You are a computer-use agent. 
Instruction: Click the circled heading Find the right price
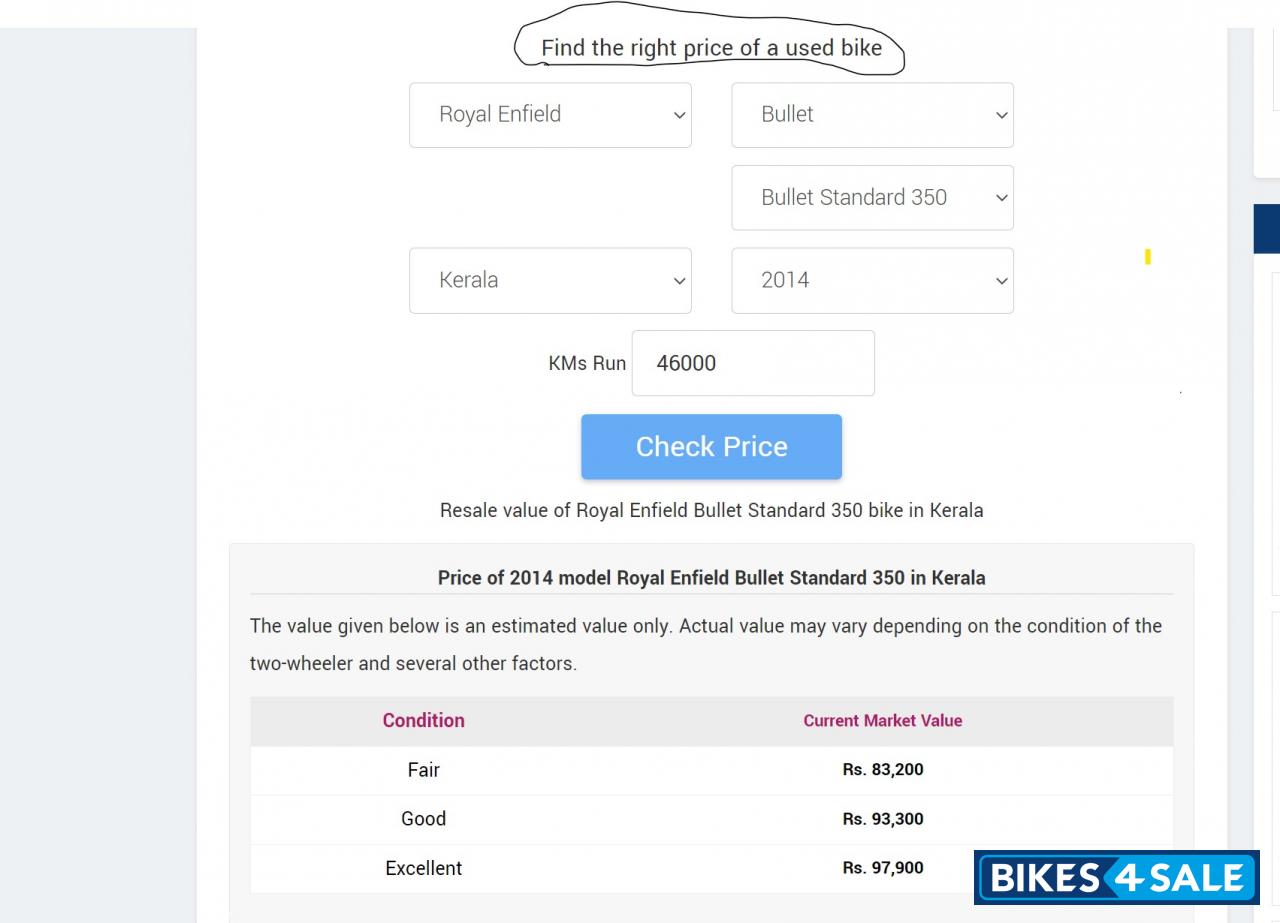pyautogui.click(x=710, y=47)
